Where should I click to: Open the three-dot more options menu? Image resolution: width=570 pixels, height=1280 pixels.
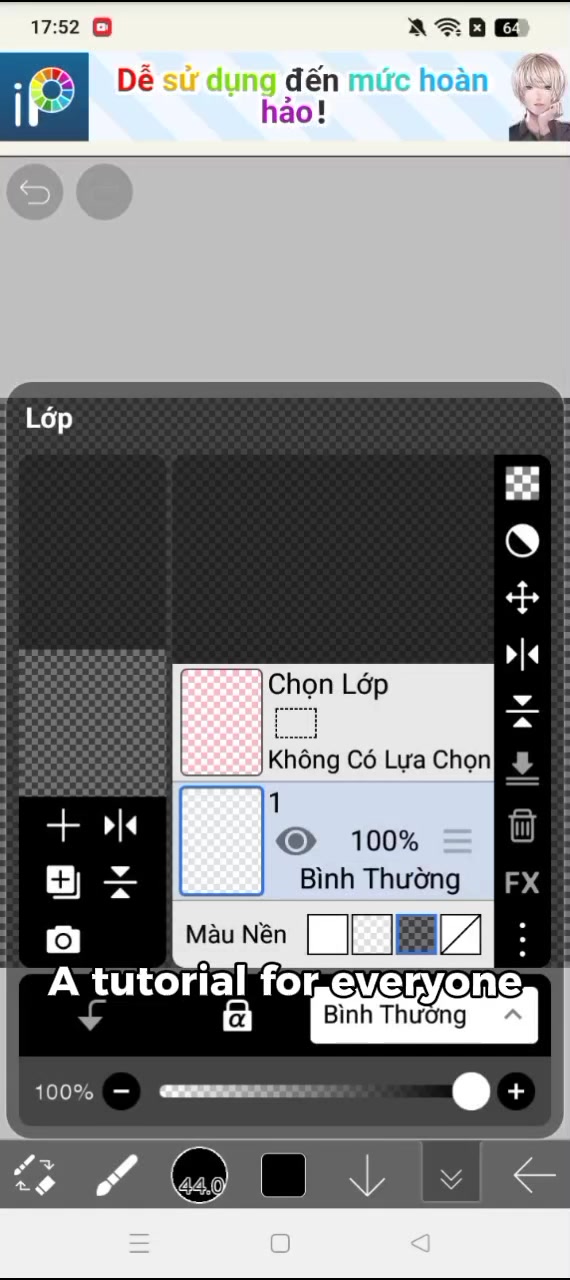tap(522, 940)
